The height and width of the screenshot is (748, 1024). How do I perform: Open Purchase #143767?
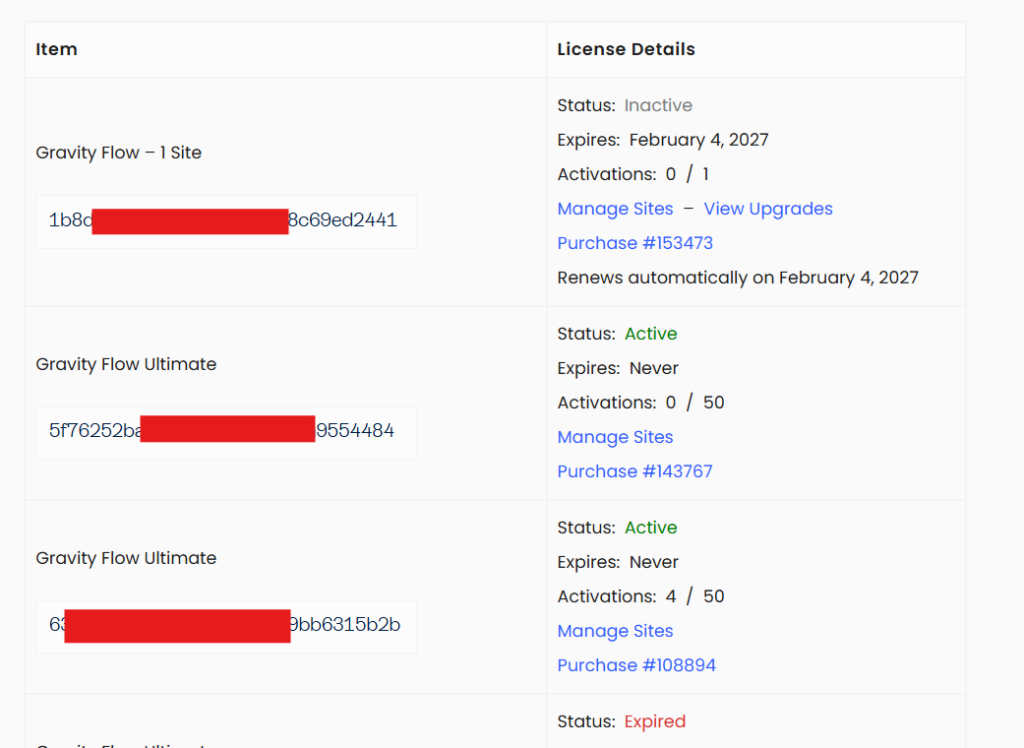(x=635, y=471)
